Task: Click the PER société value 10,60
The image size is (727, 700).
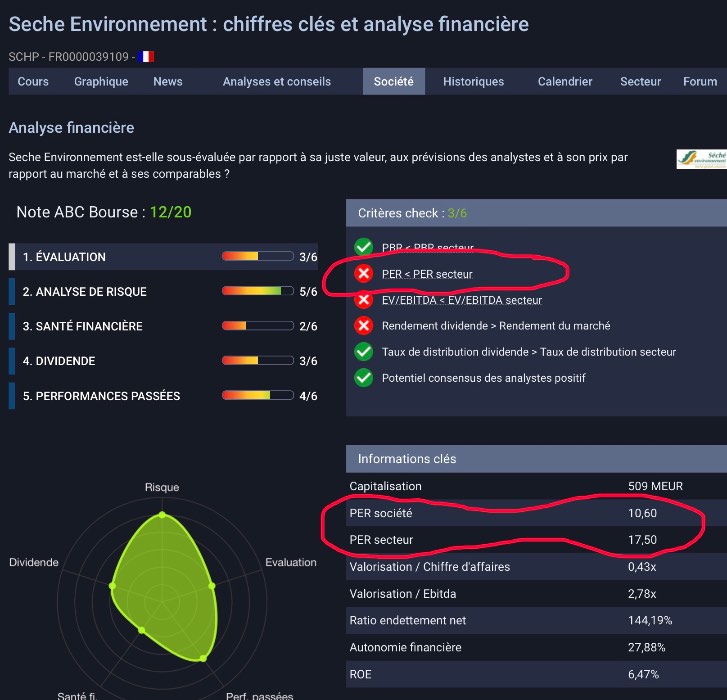Action: pyautogui.click(x=642, y=513)
